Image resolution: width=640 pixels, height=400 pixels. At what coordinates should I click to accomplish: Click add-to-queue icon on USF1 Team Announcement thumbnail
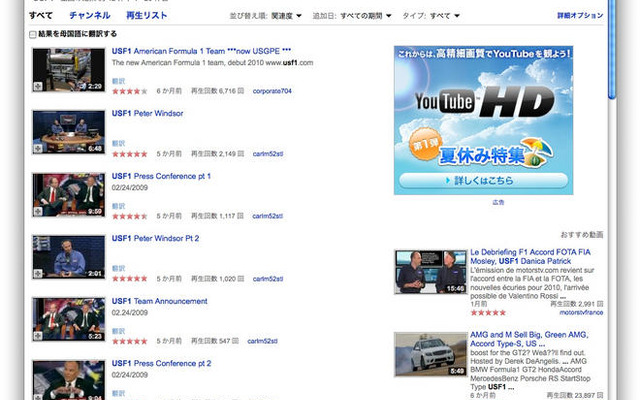coord(38,336)
